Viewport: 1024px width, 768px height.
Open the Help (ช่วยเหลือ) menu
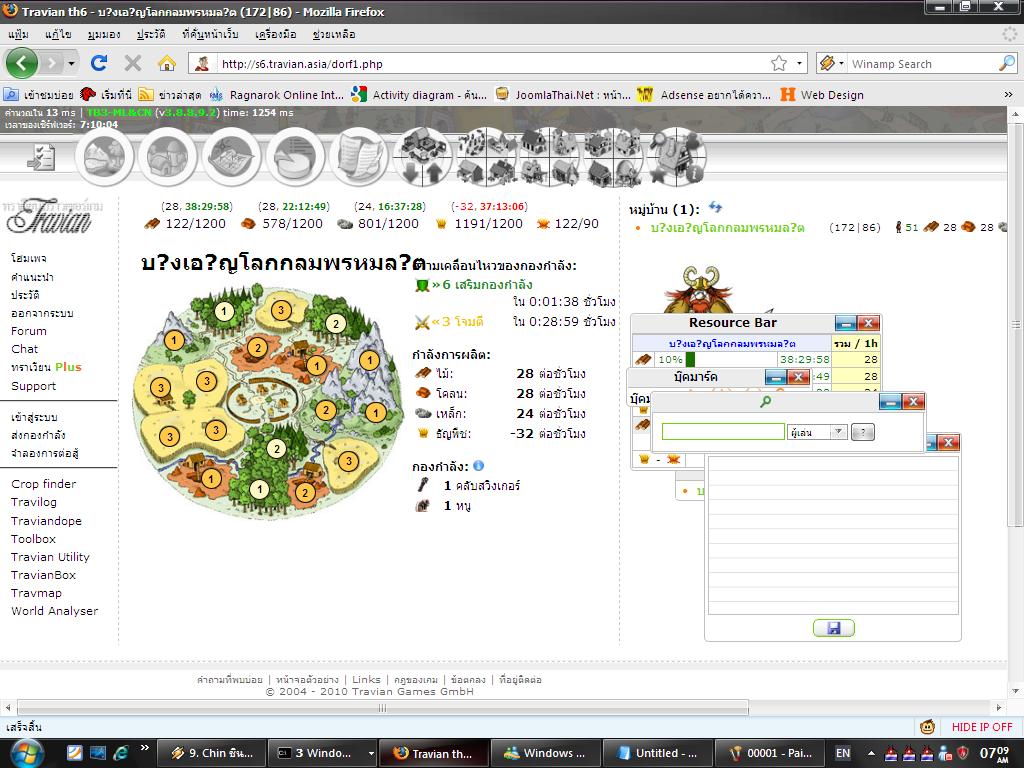[334, 34]
